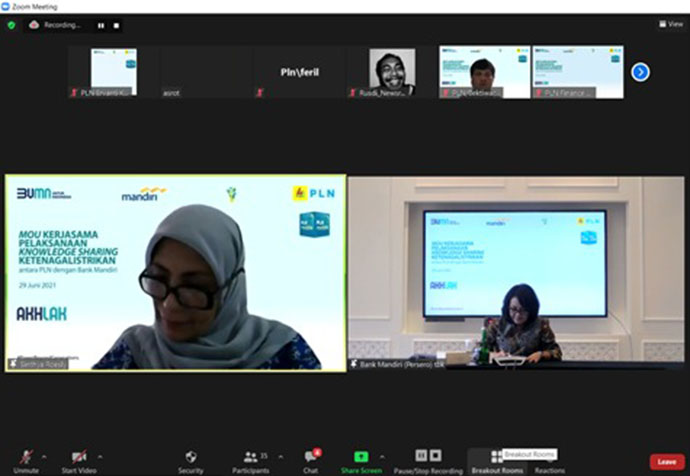
Task: Expand video options arrow beside Start Video
Action: click(107, 456)
